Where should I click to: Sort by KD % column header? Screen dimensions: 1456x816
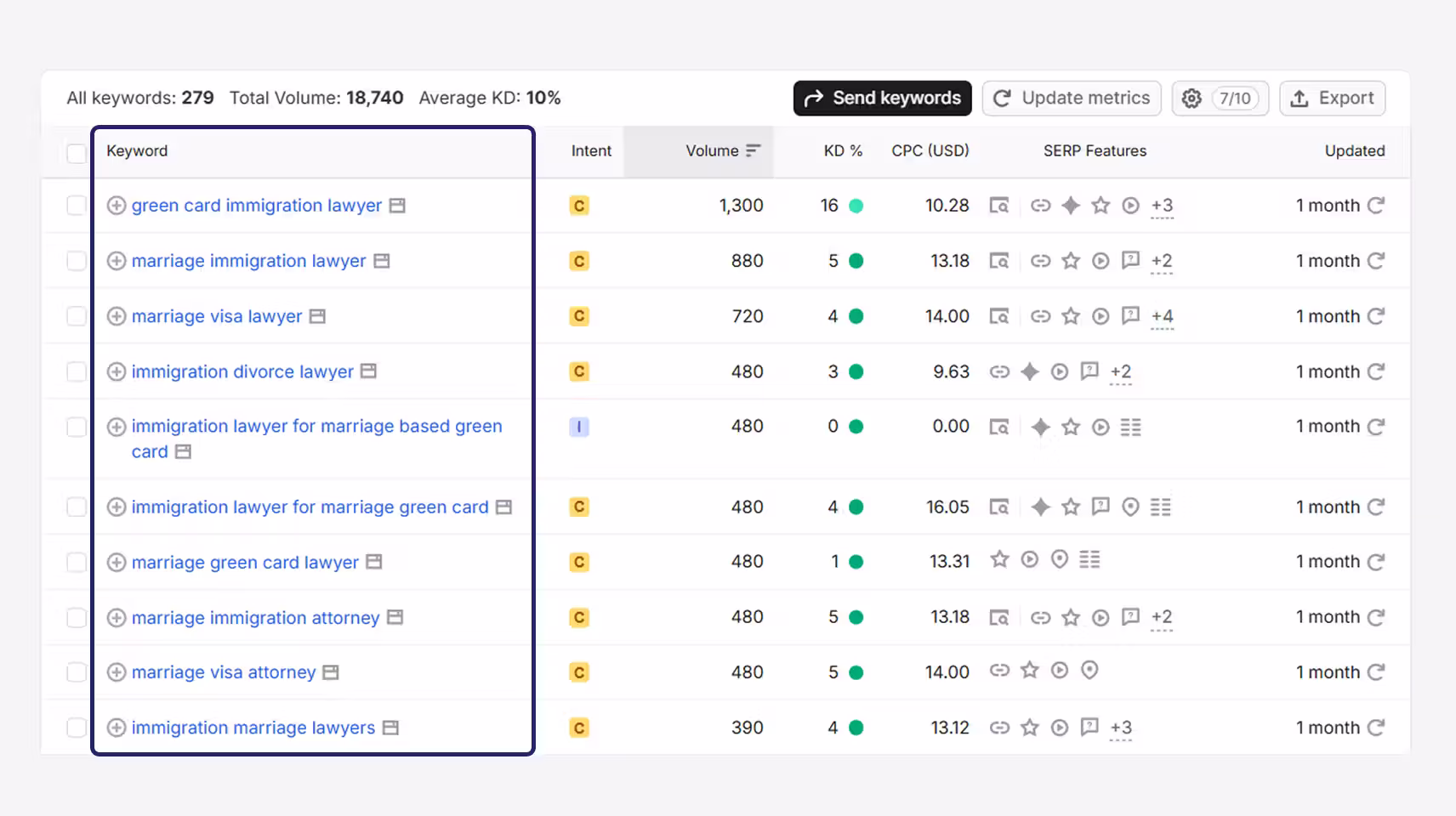click(843, 150)
